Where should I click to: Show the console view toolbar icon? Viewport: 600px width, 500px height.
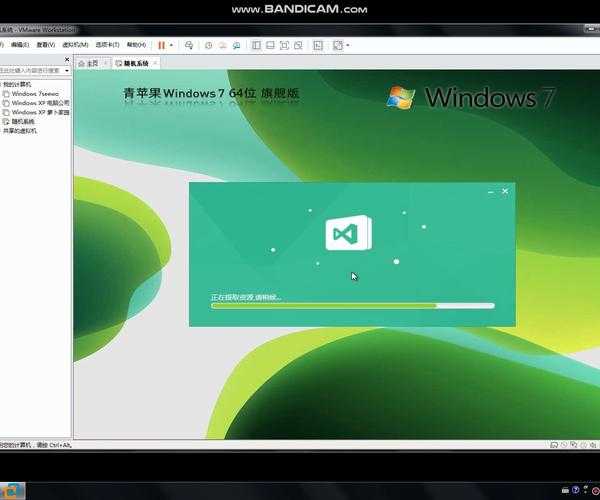click(x=318, y=45)
